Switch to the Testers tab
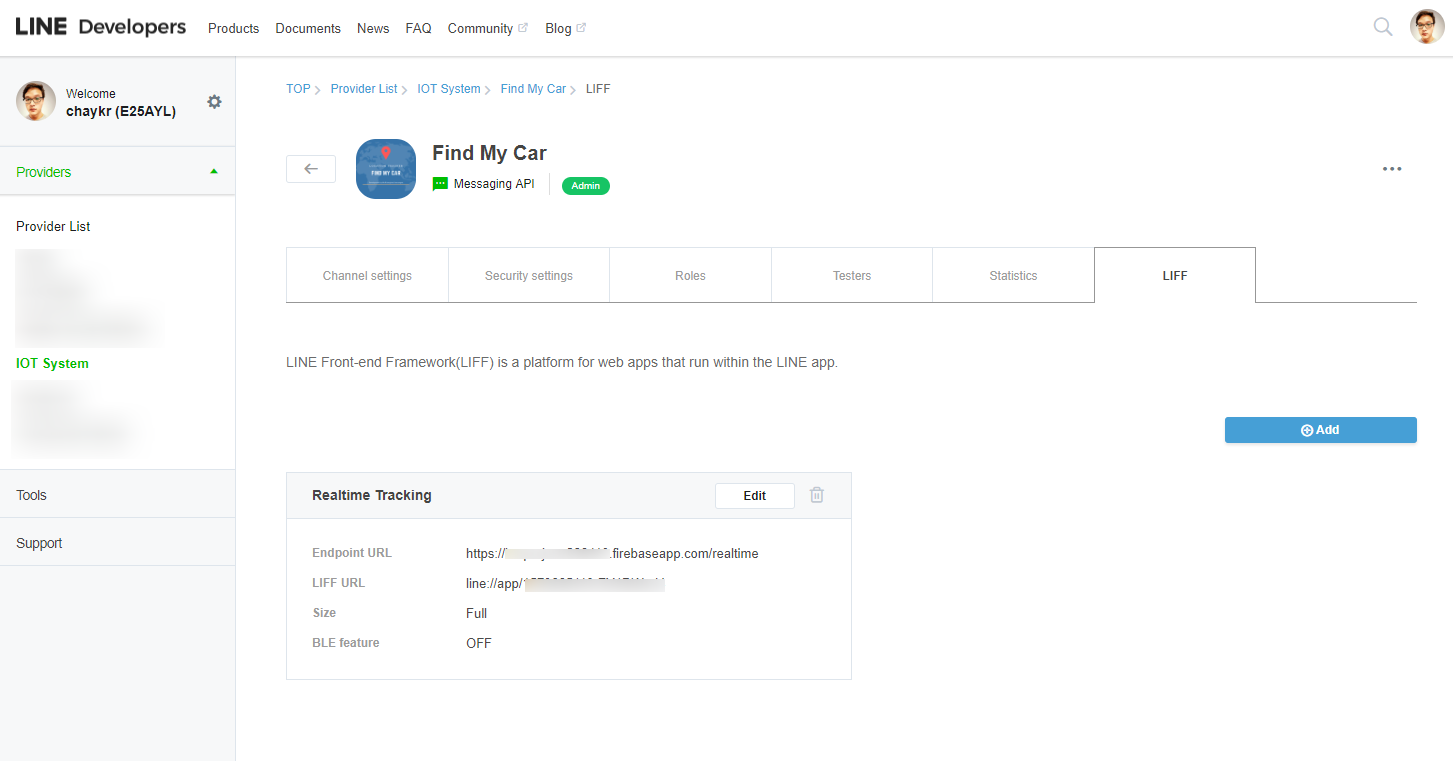This screenshot has width=1453, height=761. 852,275
